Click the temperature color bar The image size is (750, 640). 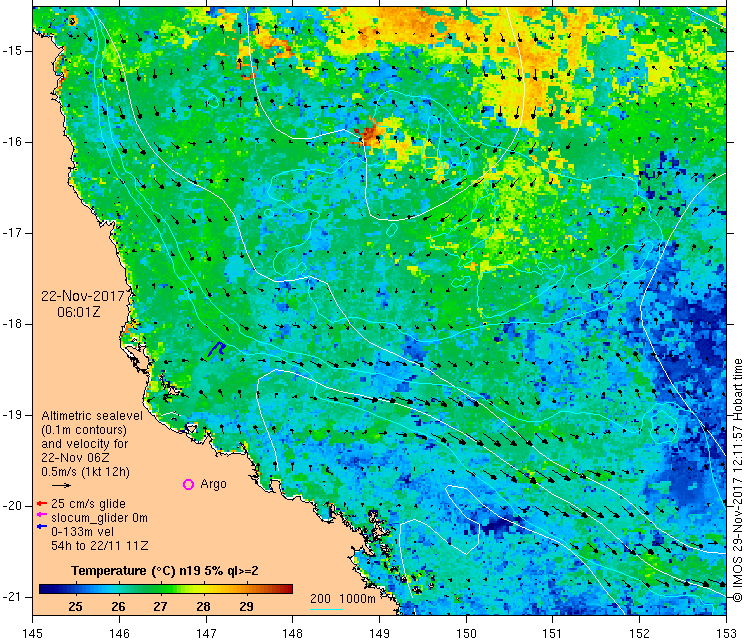[165, 589]
